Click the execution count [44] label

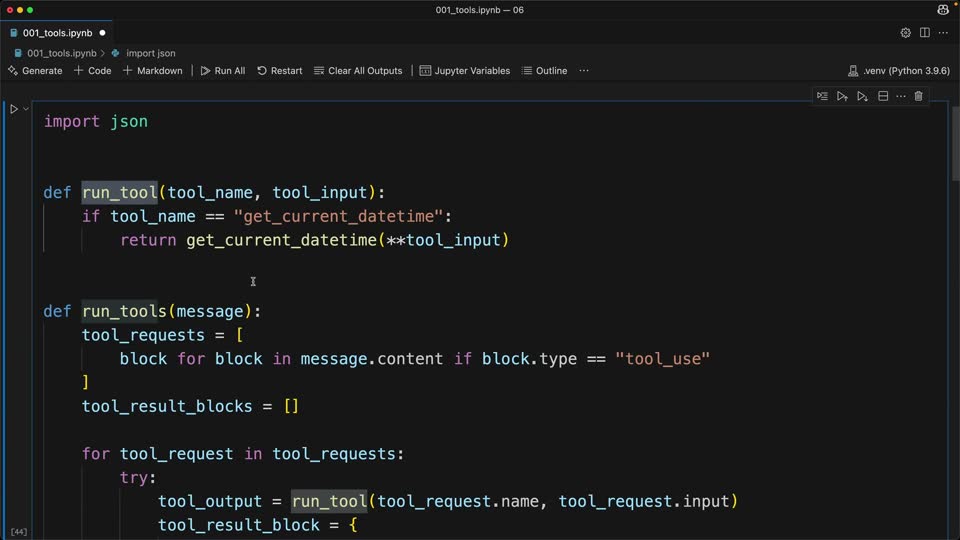[19, 531]
